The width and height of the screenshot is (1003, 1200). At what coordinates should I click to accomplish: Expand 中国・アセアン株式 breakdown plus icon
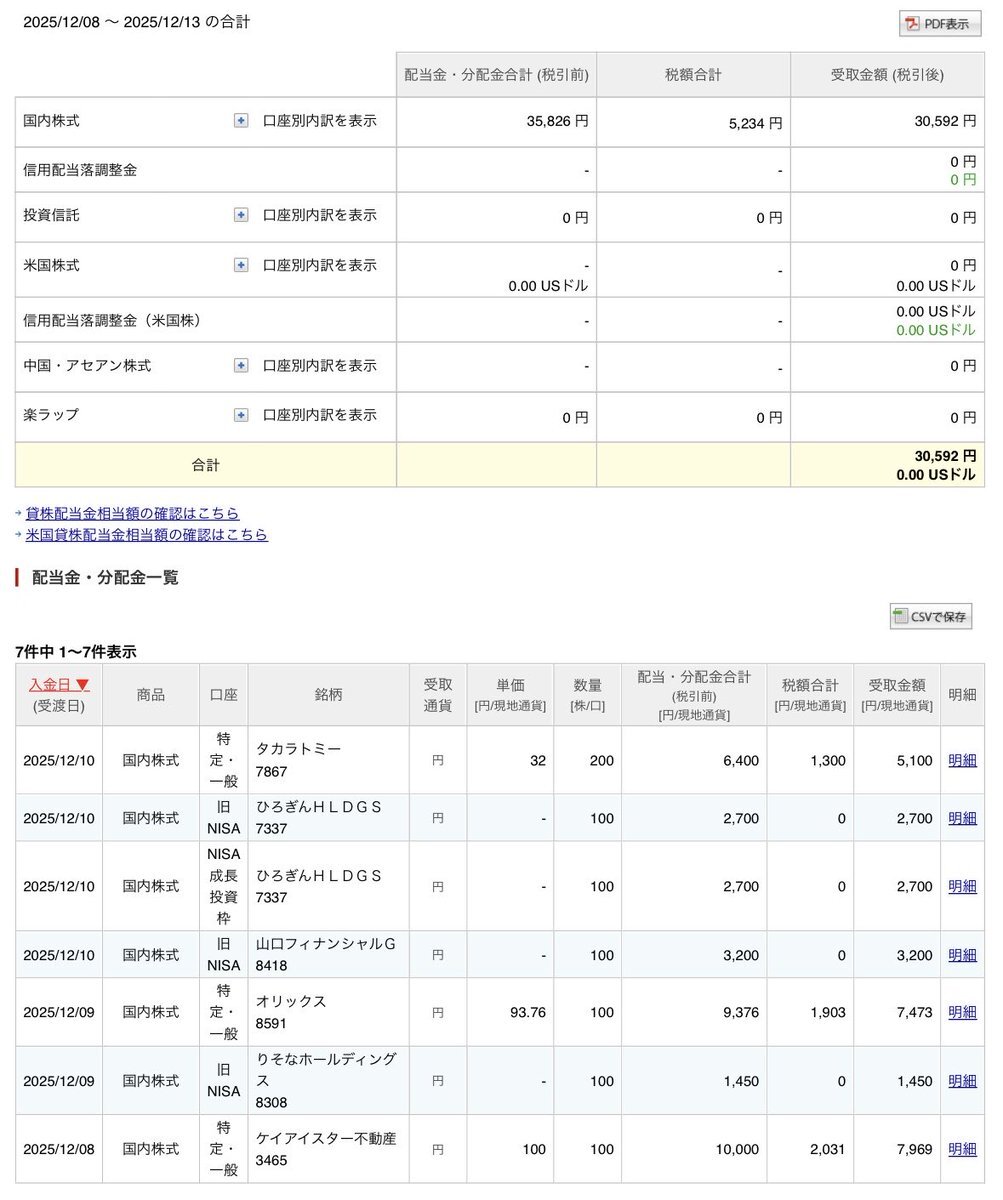241,366
